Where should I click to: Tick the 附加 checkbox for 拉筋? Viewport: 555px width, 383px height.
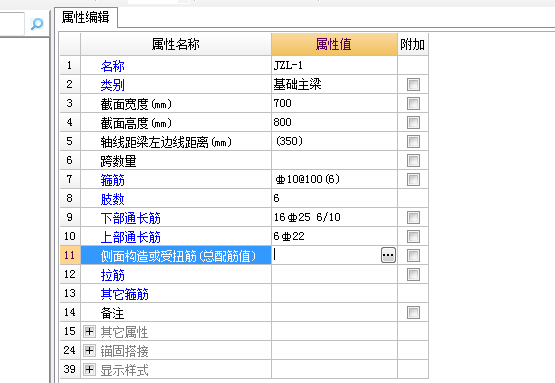point(413,274)
